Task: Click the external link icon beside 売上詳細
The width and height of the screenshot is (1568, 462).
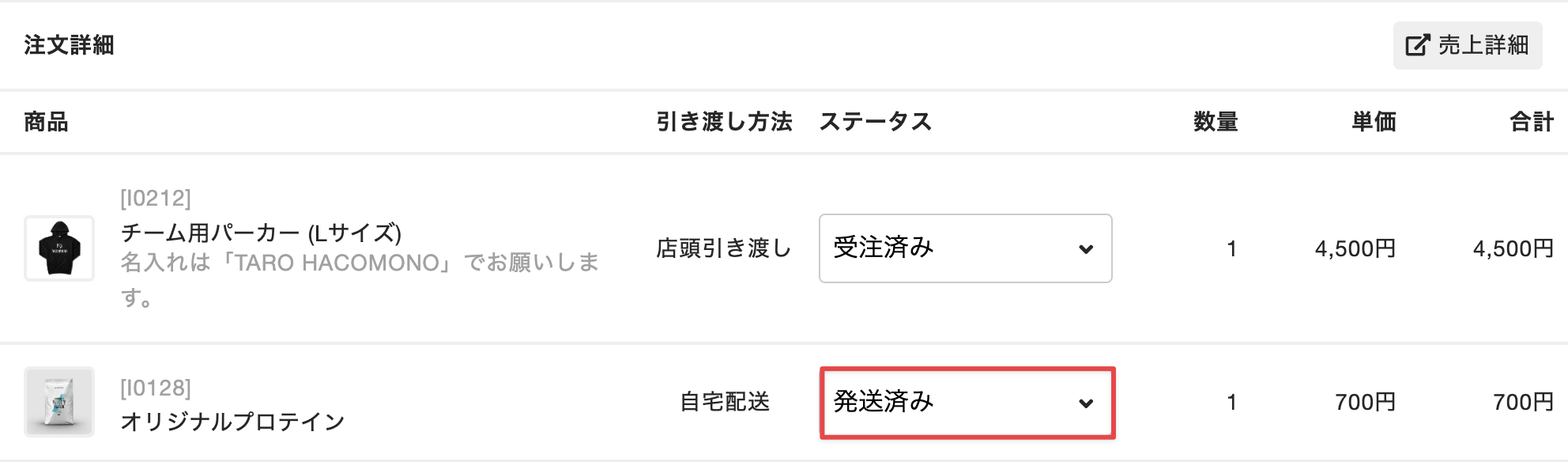Action: (x=1418, y=45)
